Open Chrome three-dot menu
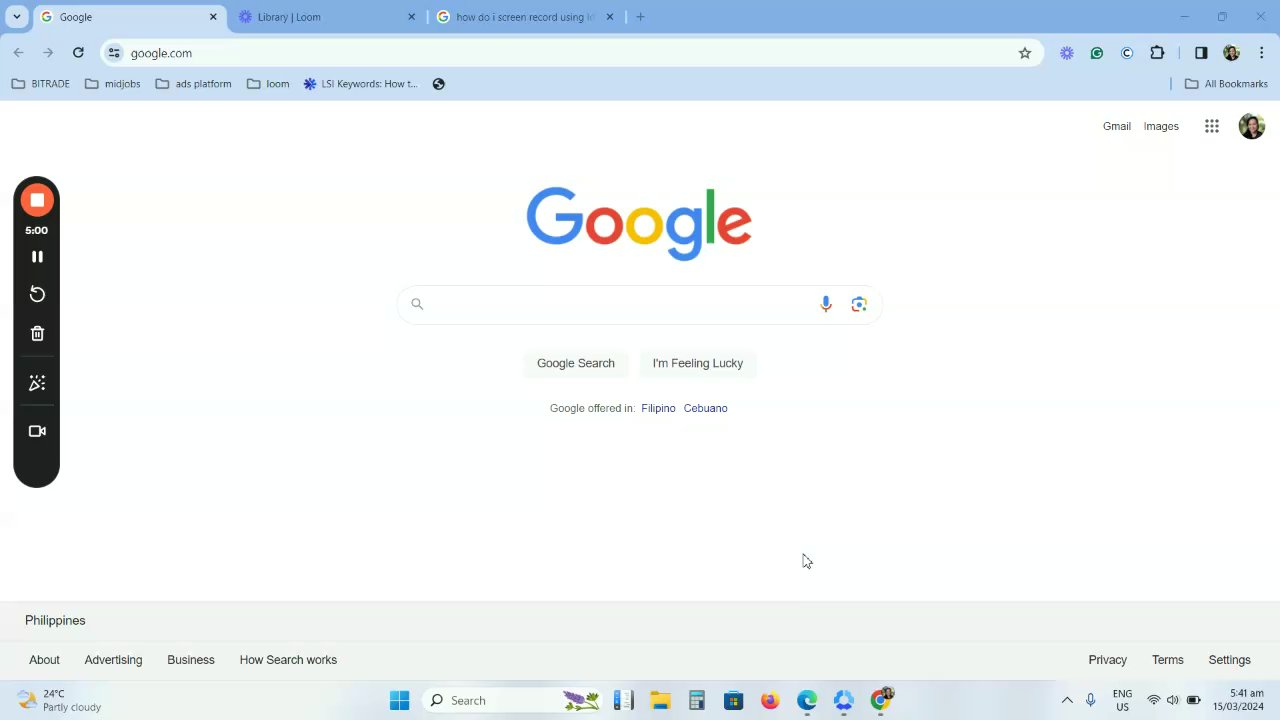Viewport: 1280px width, 720px height. (x=1261, y=53)
